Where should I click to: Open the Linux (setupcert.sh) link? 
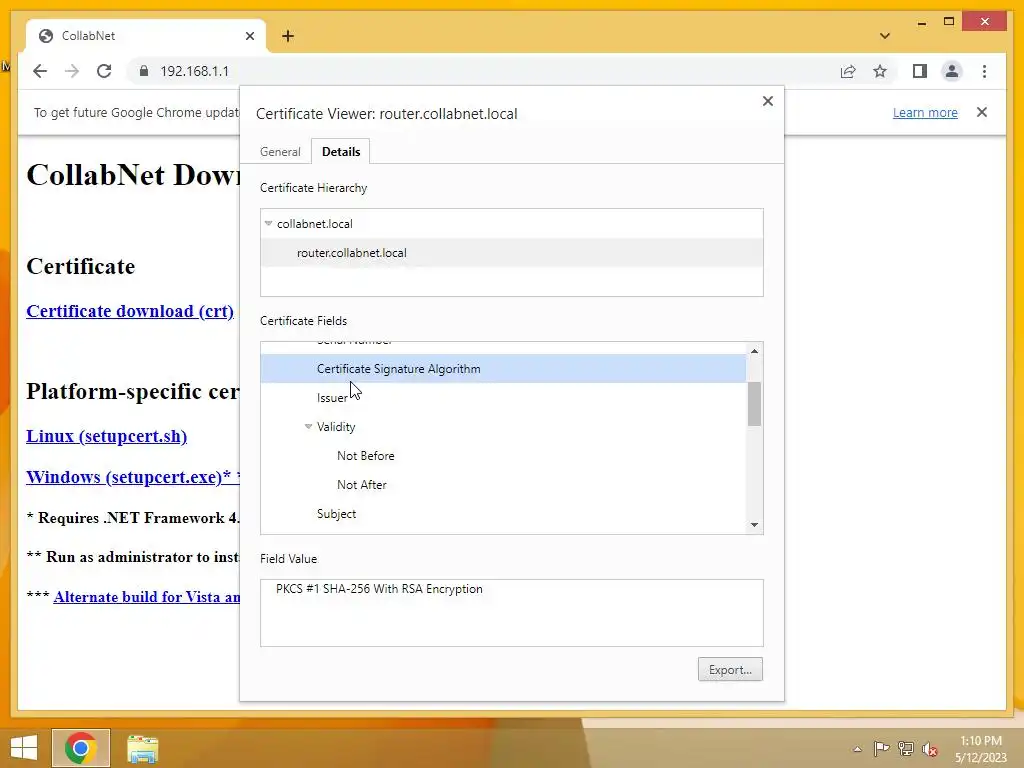(x=106, y=436)
